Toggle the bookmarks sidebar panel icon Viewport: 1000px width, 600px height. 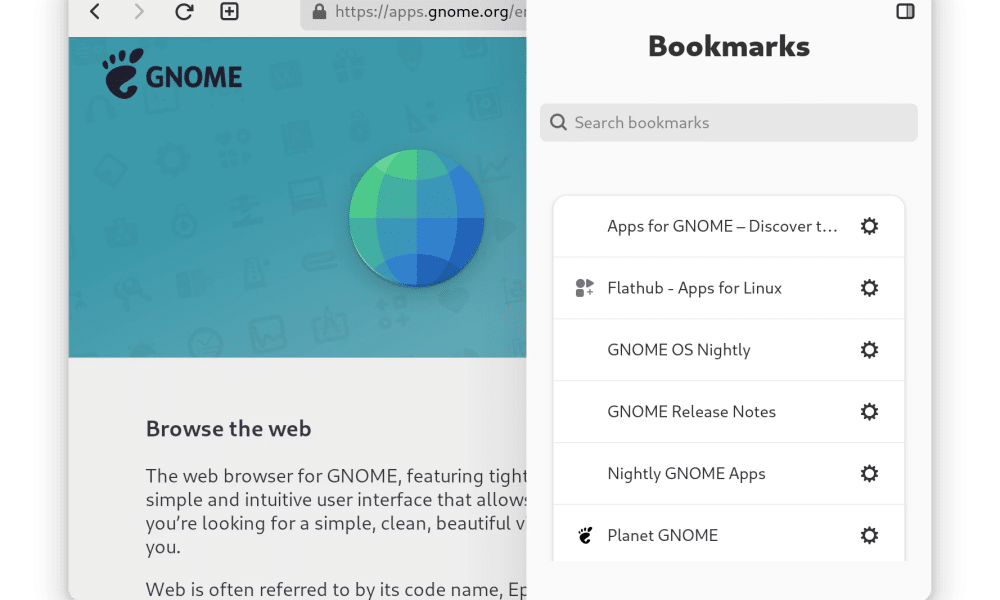click(905, 11)
